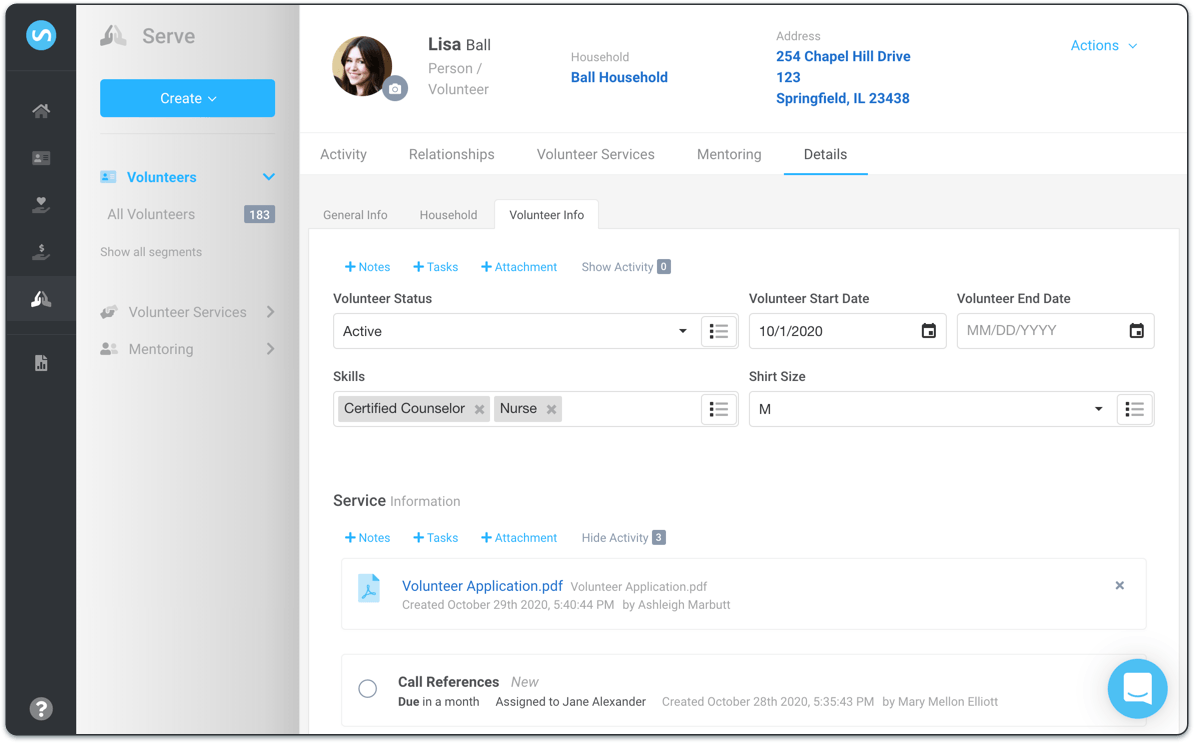1194x743 pixels.
Task: Open the giving hand-dollar sidebar icon
Action: [x=41, y=252]
